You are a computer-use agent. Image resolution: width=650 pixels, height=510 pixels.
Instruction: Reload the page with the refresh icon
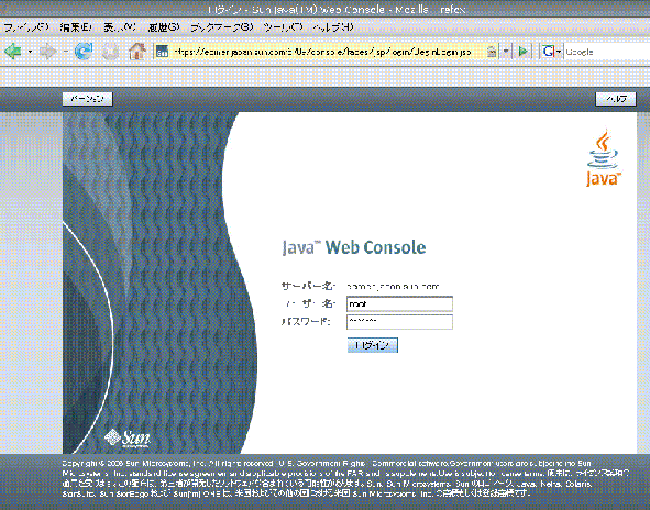pyautogui.click(x=83, y=51)
